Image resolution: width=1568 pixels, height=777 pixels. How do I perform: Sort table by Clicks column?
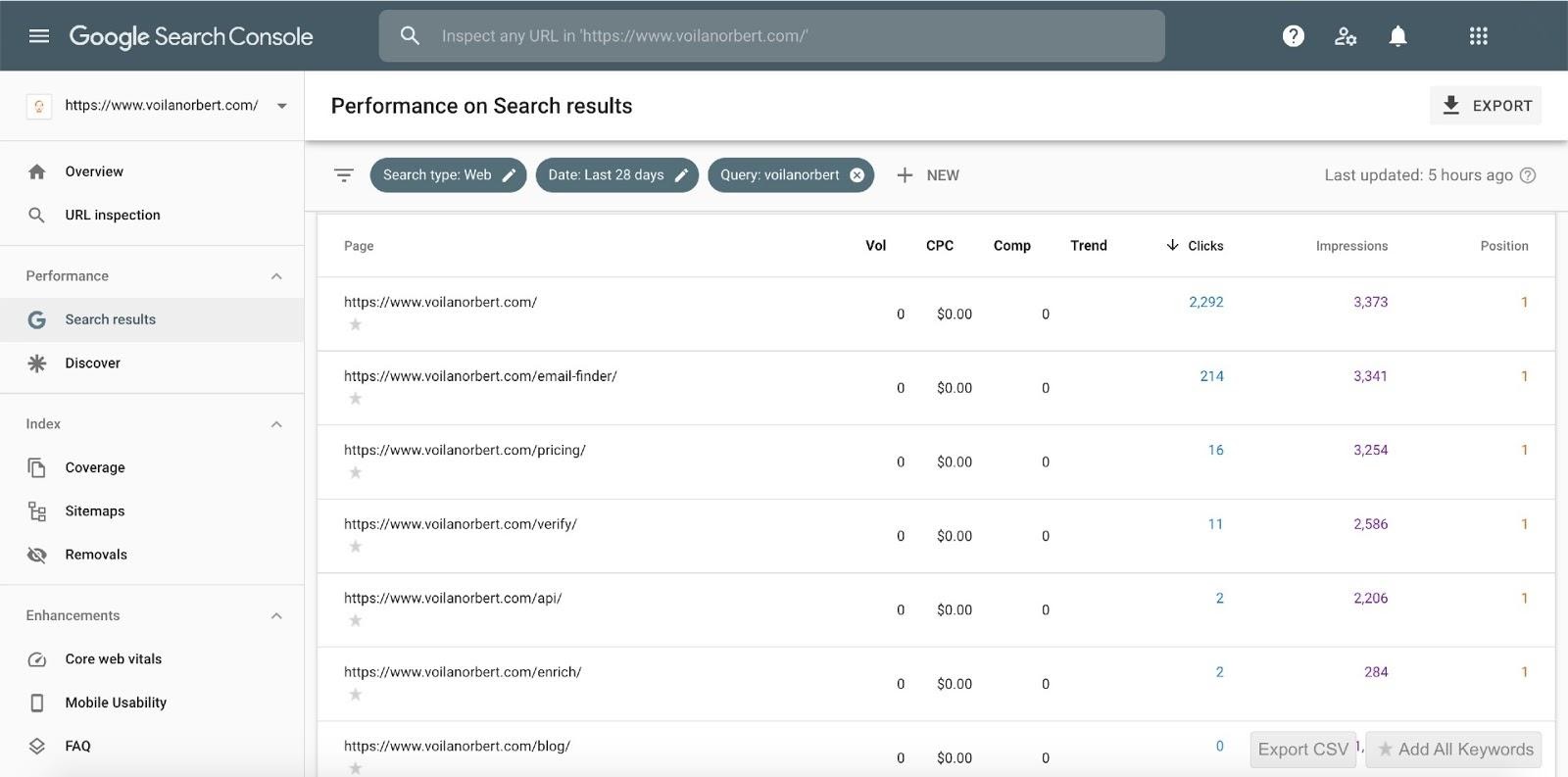coord(1195,246)
